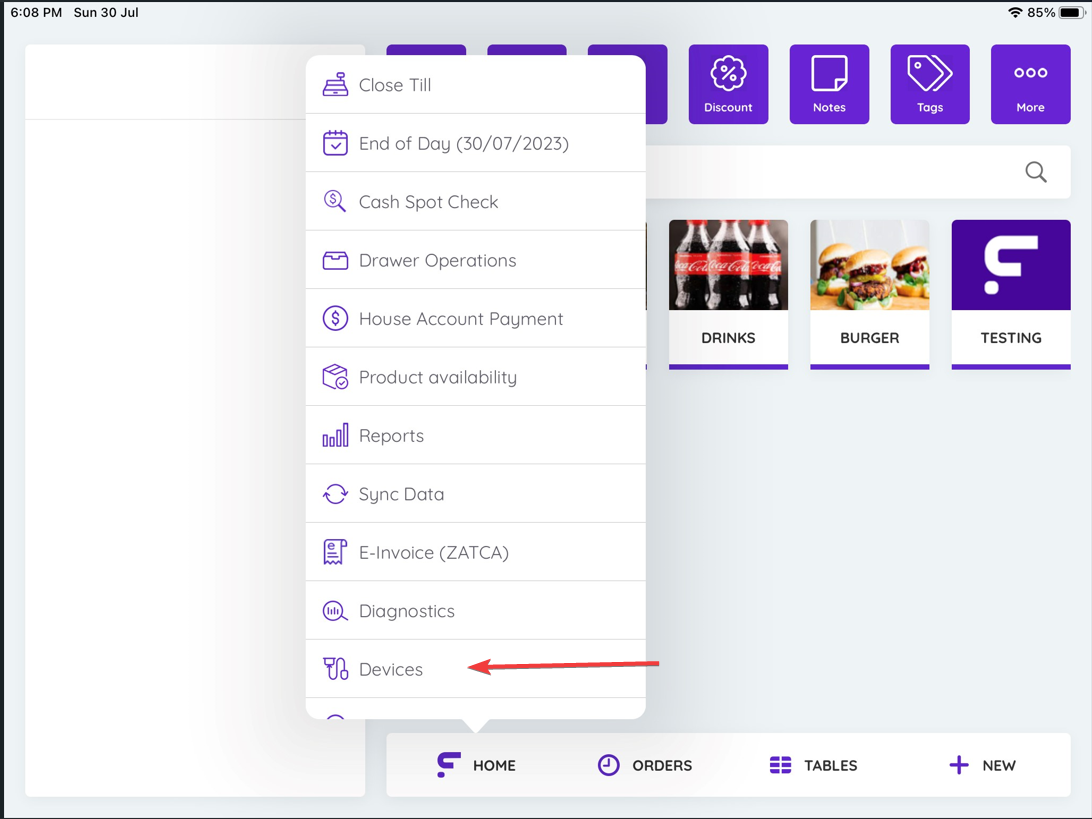Run End of Day (30/07/2023)
Image resolution: width=1092 pixels, height=819 pixels.
[465, 143]
